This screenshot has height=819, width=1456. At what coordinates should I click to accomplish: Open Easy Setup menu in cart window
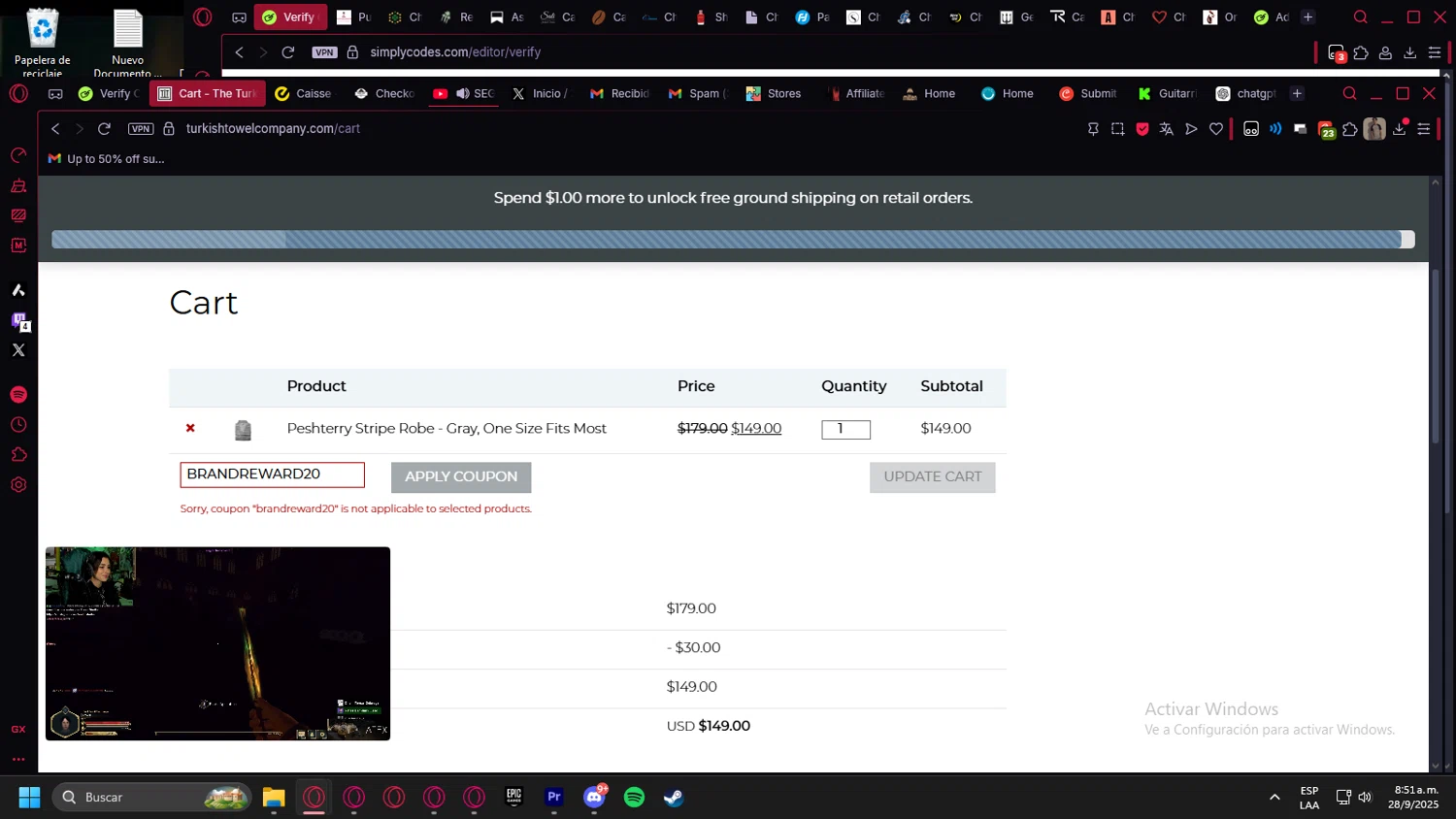pyautogui.click(x=1424, y=129)
